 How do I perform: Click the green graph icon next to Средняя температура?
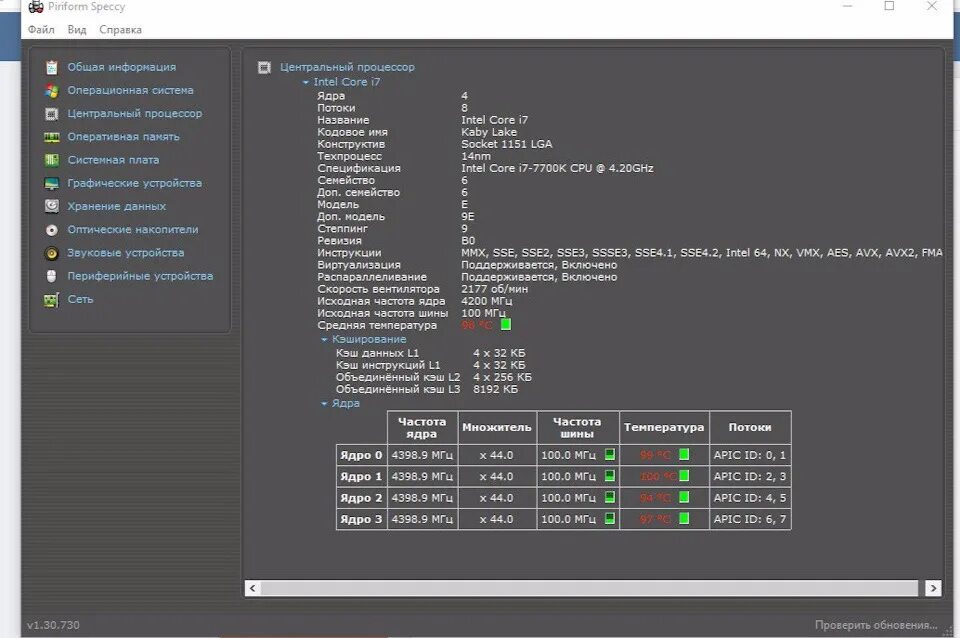tap(506, 325)
